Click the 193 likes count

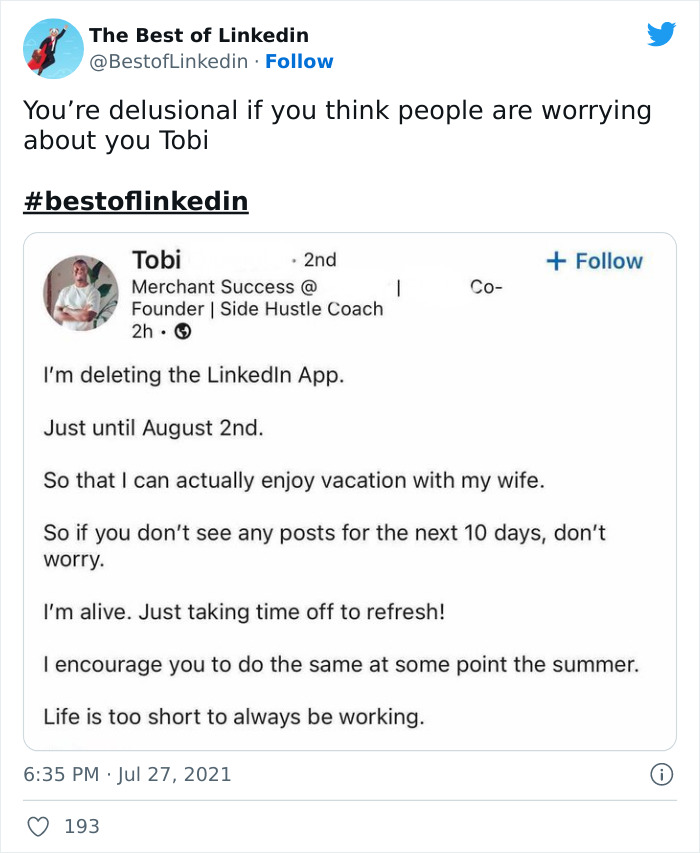(x=81, y=826)
